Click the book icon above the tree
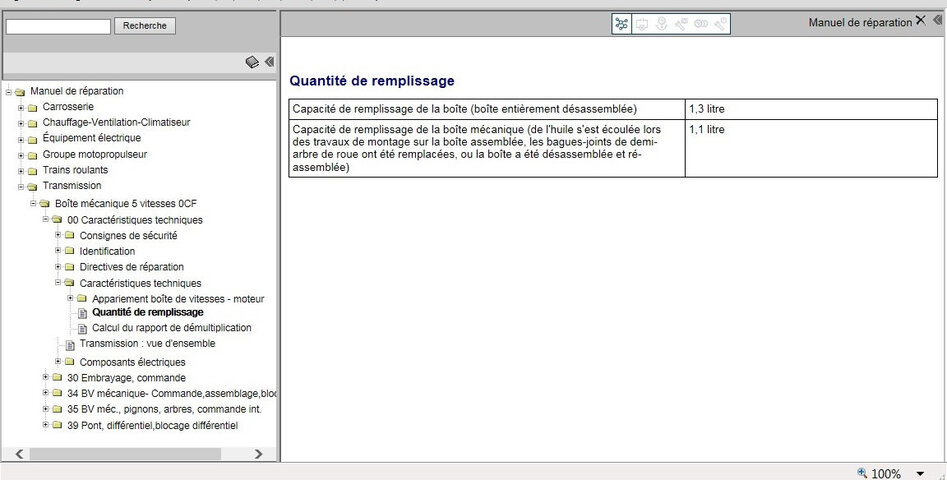This screenshot has width=947, height=480. coord(252,62)
